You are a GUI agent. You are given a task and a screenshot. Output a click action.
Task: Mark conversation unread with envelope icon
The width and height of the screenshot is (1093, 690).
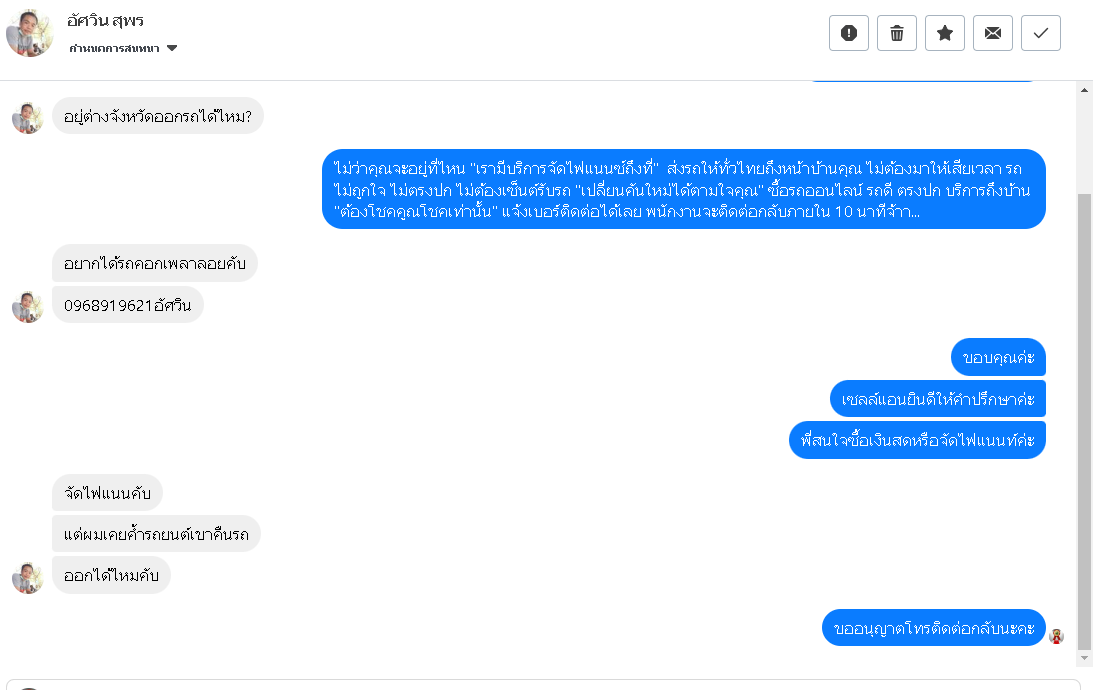pos(993,33)
